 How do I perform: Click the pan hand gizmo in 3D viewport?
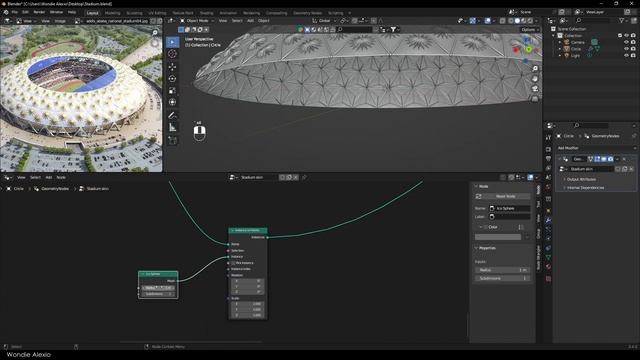tap(535, 78)
